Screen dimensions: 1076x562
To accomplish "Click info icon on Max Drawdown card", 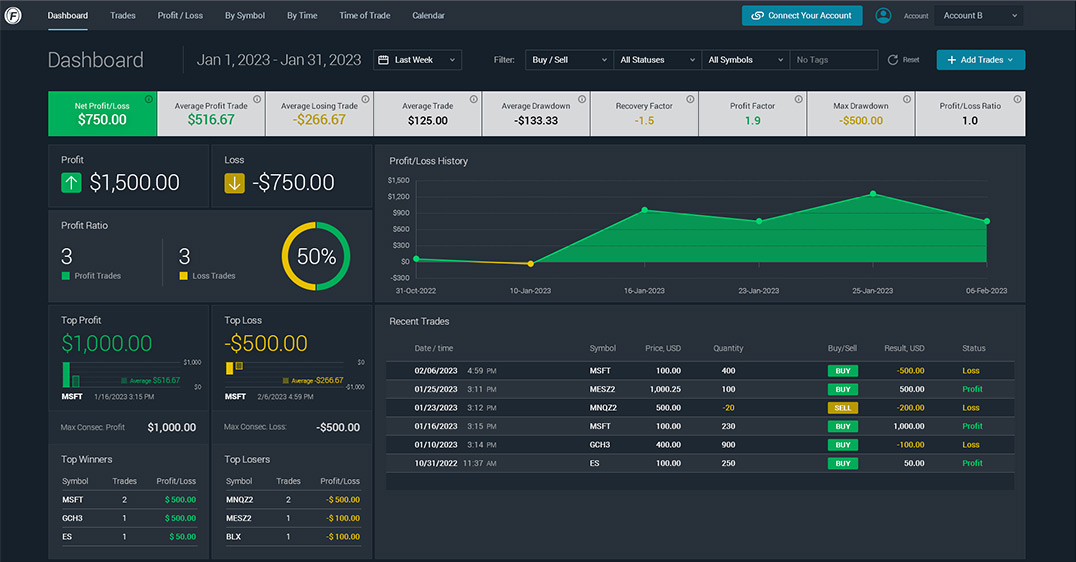I will pos(907,99).
